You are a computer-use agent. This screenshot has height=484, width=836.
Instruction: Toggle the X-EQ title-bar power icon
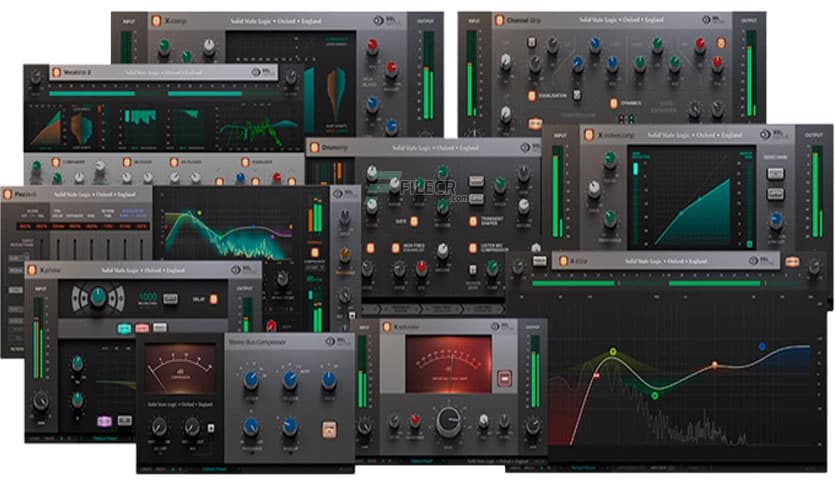tap(562, 261)
